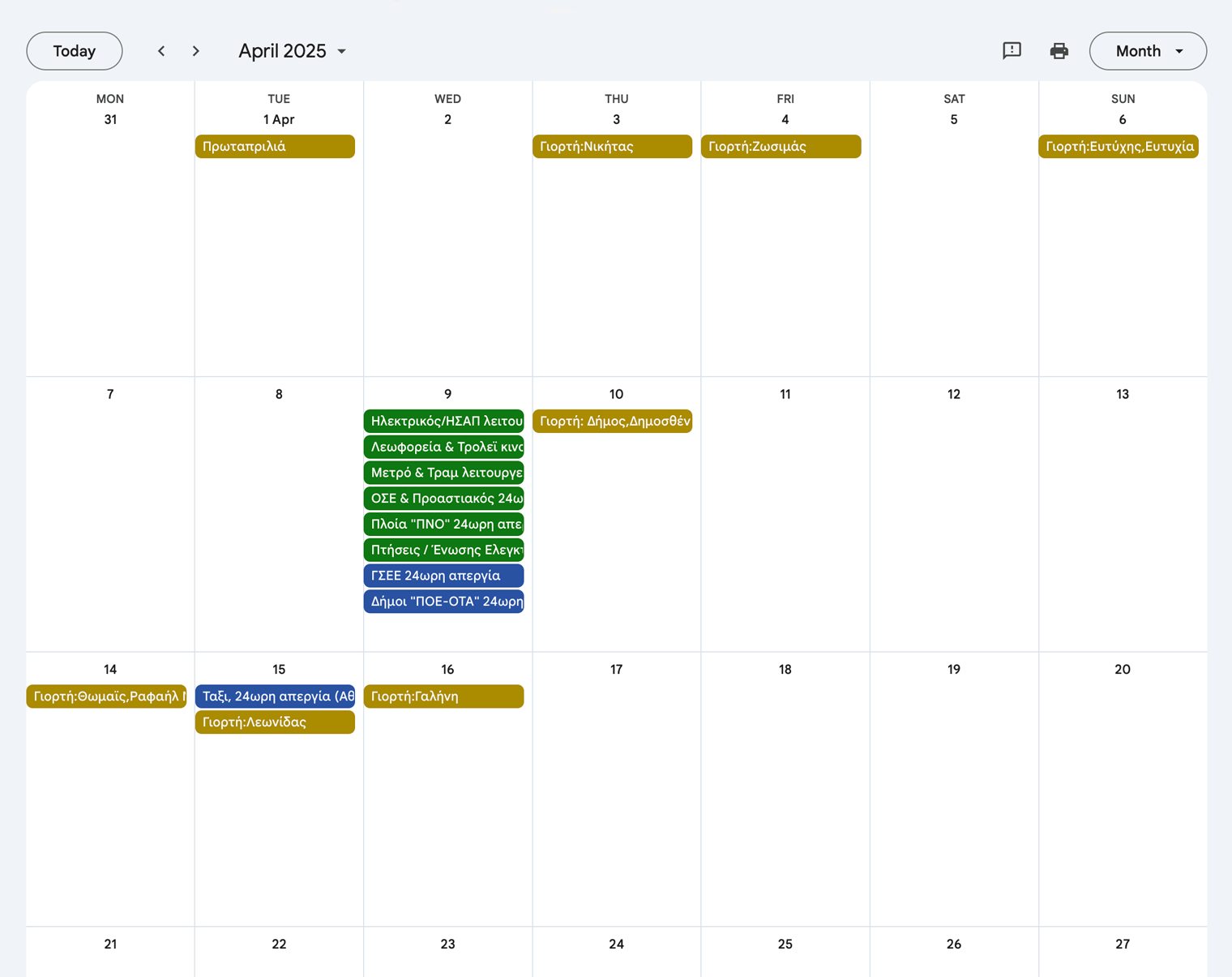
Task: Select the date number 21
Action: pos(110,945)
